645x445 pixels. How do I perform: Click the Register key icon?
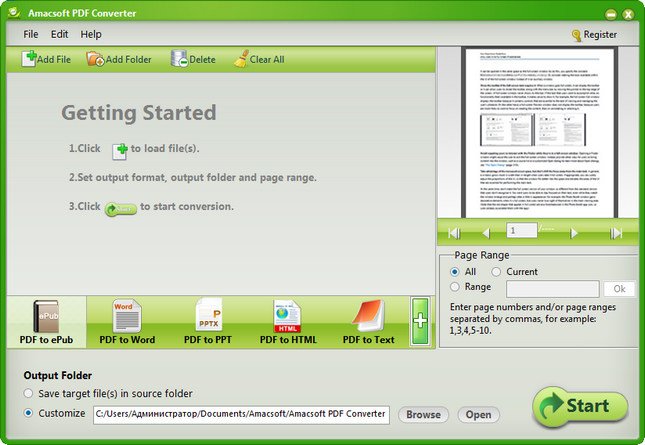pos(576,35)
